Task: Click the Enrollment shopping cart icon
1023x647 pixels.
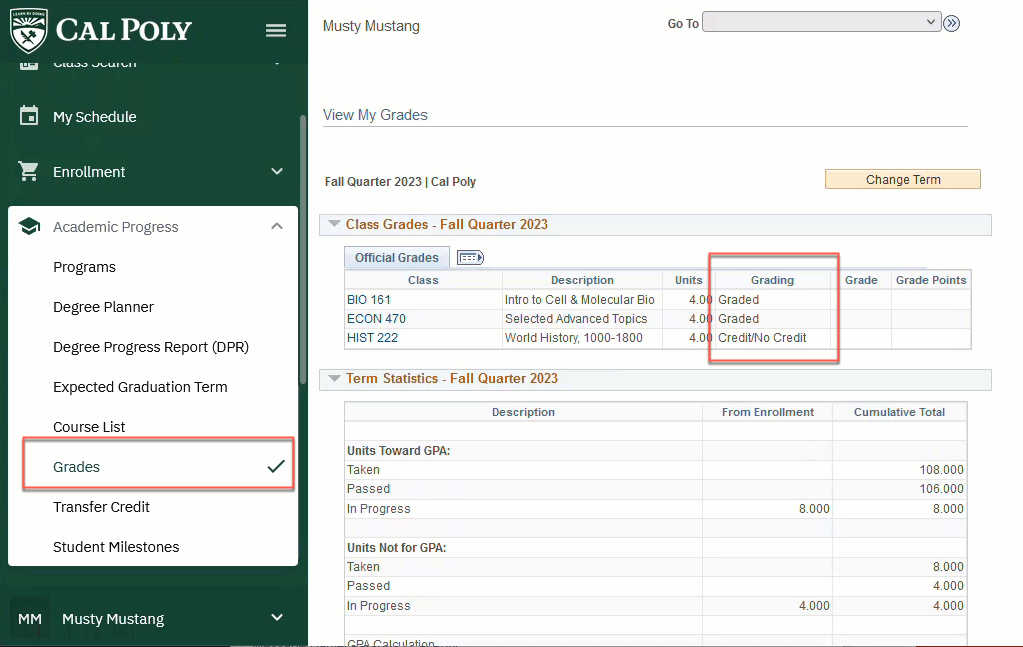Action: pyautogui.click(x=29, y=171)
